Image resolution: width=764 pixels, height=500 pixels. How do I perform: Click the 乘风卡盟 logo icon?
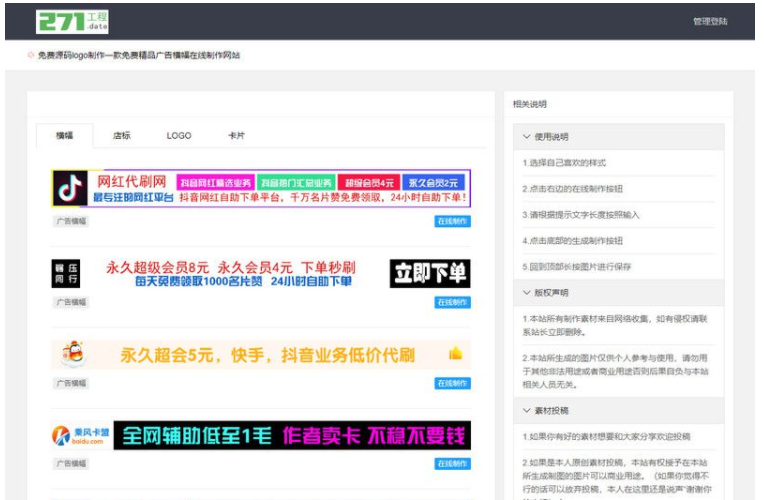pos(81,435)
